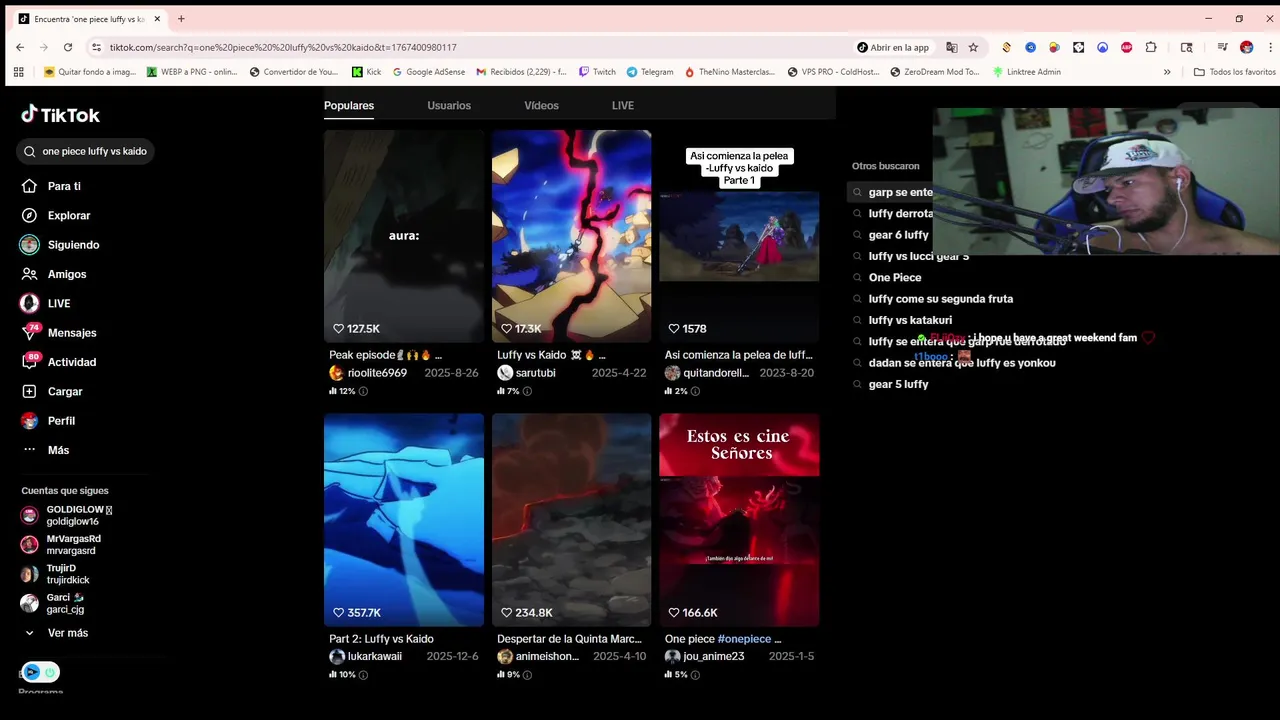Open 'Estos es cine Señores' video thumbnail
This screenshot has height=720, width=1280.
(x=739, y=520)
